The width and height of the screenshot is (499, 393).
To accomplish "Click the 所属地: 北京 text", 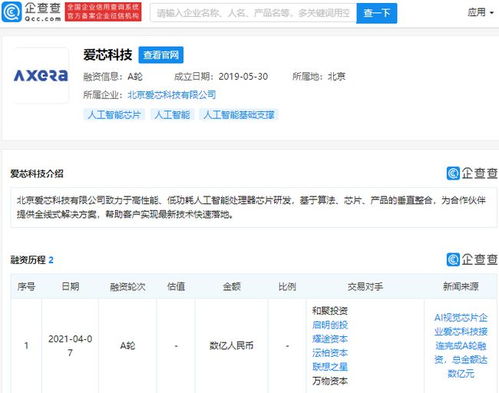I will pos(319,77).
